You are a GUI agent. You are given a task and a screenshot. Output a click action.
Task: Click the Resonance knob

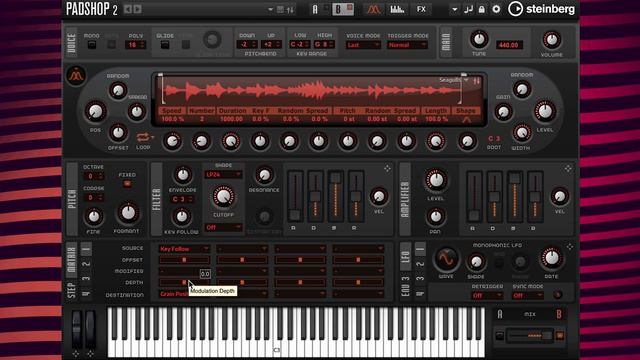[x=264, y=176]
